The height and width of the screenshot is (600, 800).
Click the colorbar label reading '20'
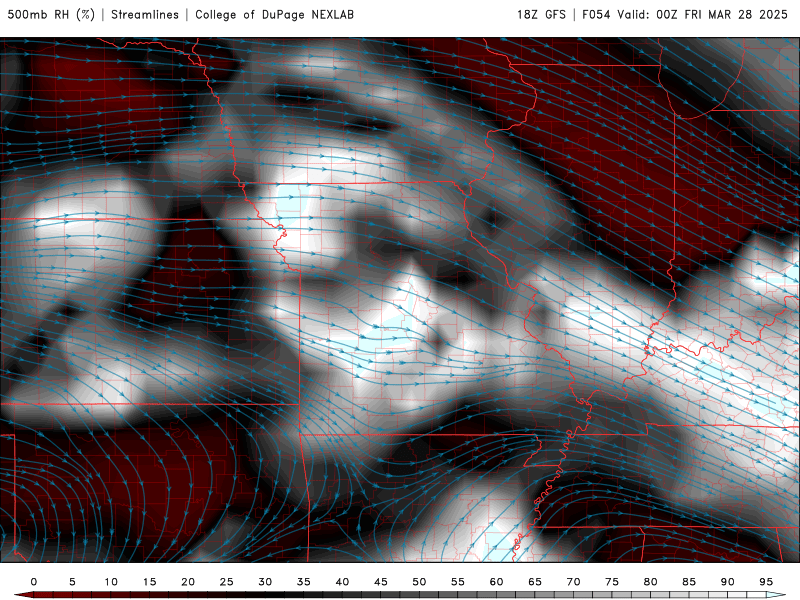click(188, 582)
